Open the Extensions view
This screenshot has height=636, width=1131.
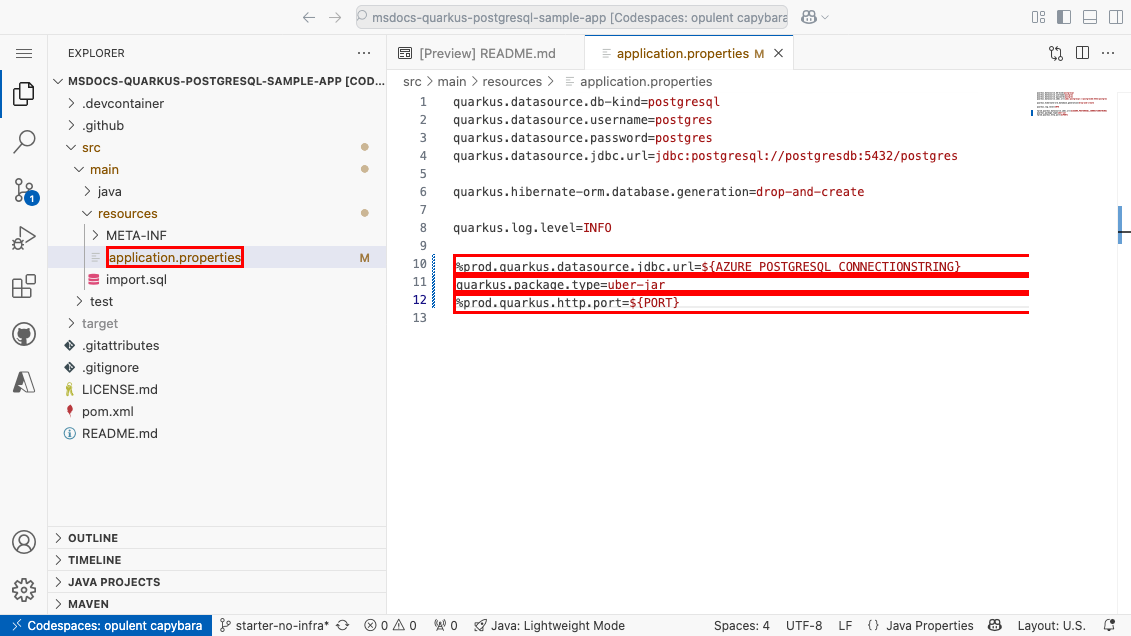[24, 286]
